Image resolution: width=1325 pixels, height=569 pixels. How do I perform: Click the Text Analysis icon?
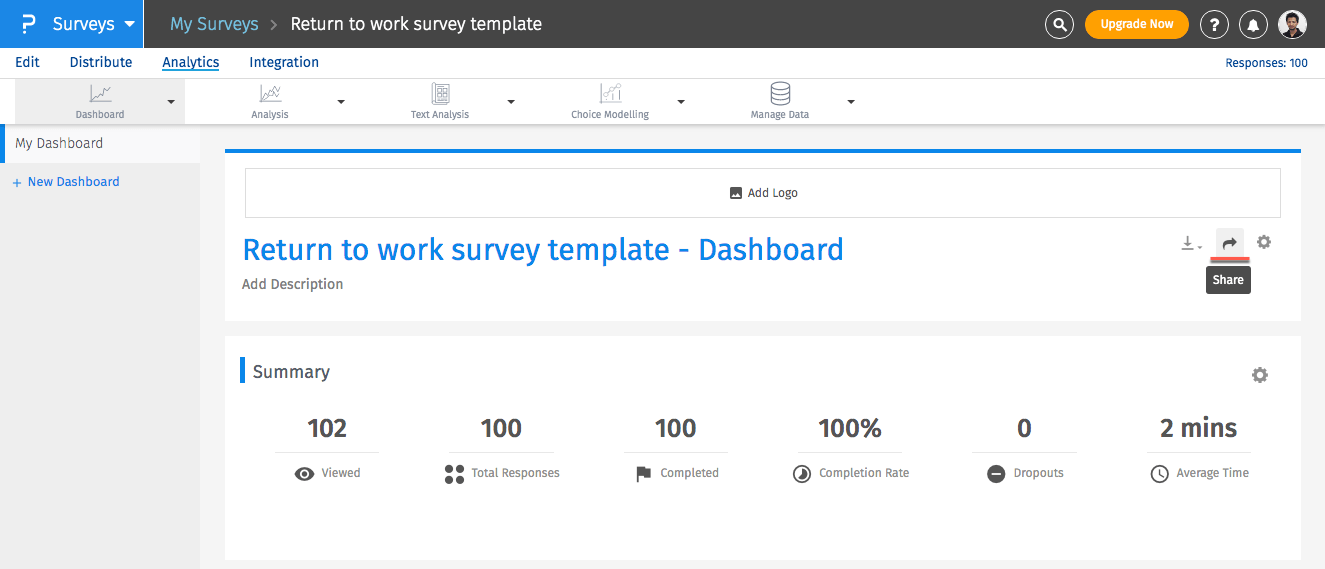click(440, 94)
